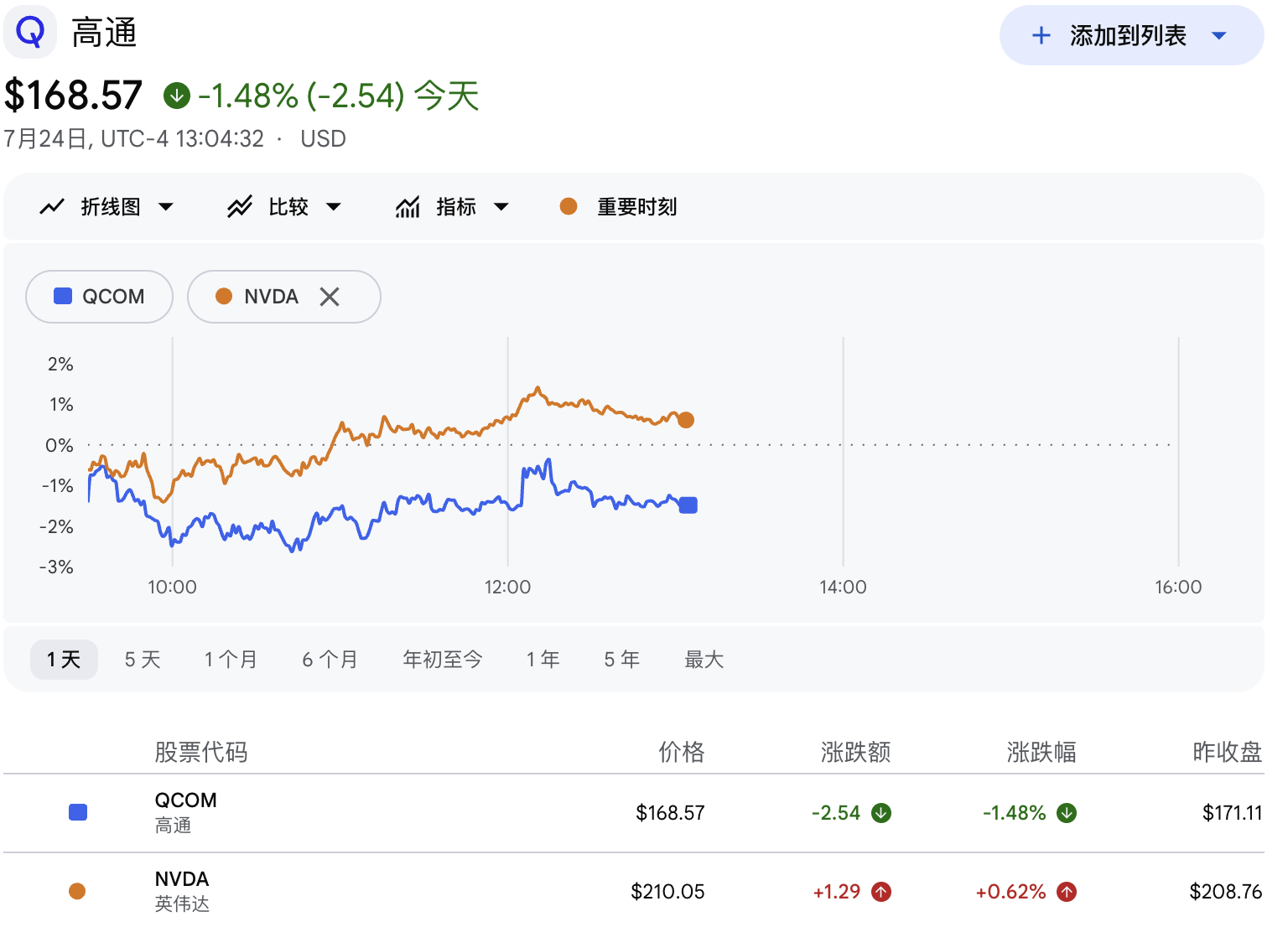
Task: Click the 昨收盘 column header
Action: click(1228, 752)
